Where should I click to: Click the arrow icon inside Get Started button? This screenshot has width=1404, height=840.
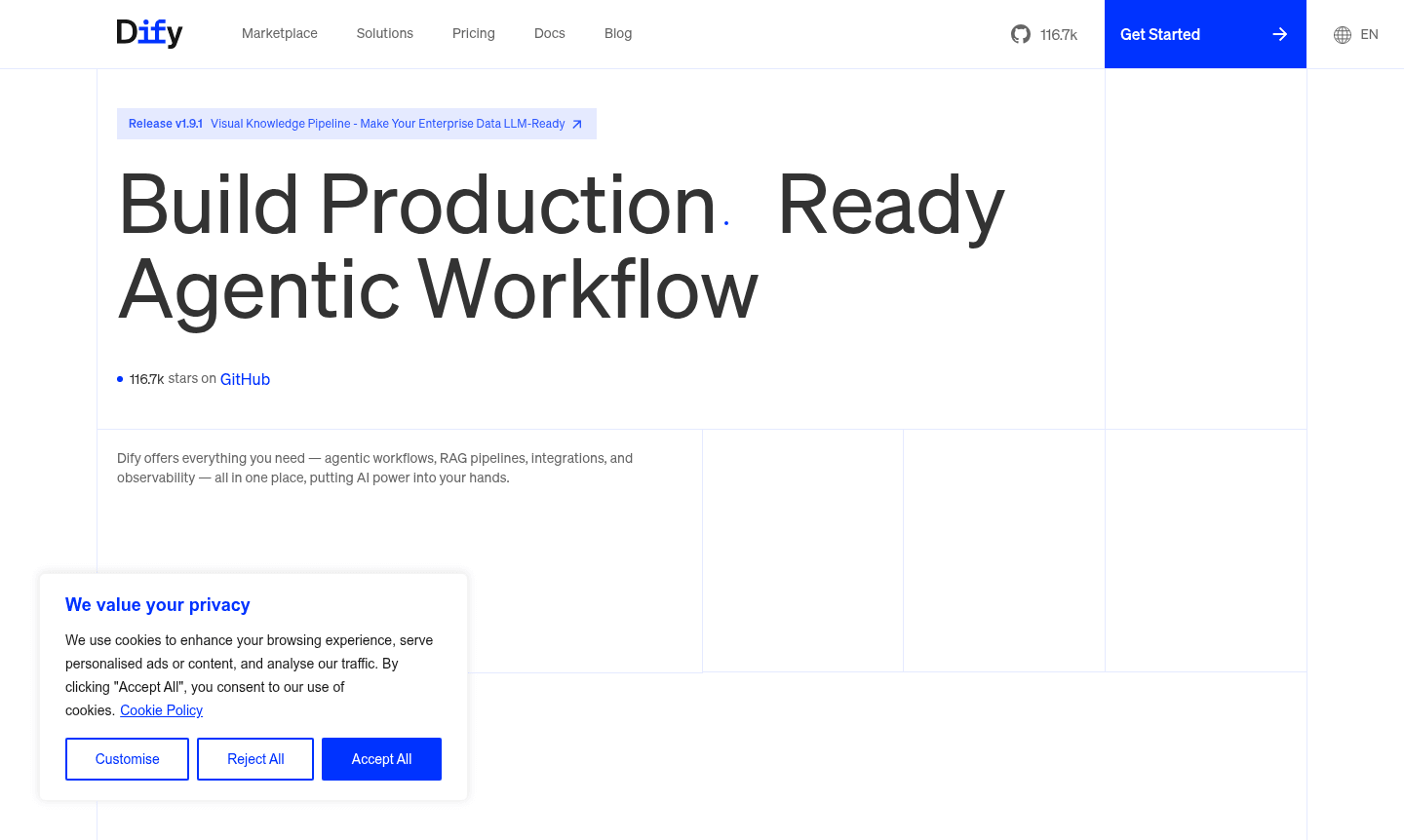pos(1279,34)
